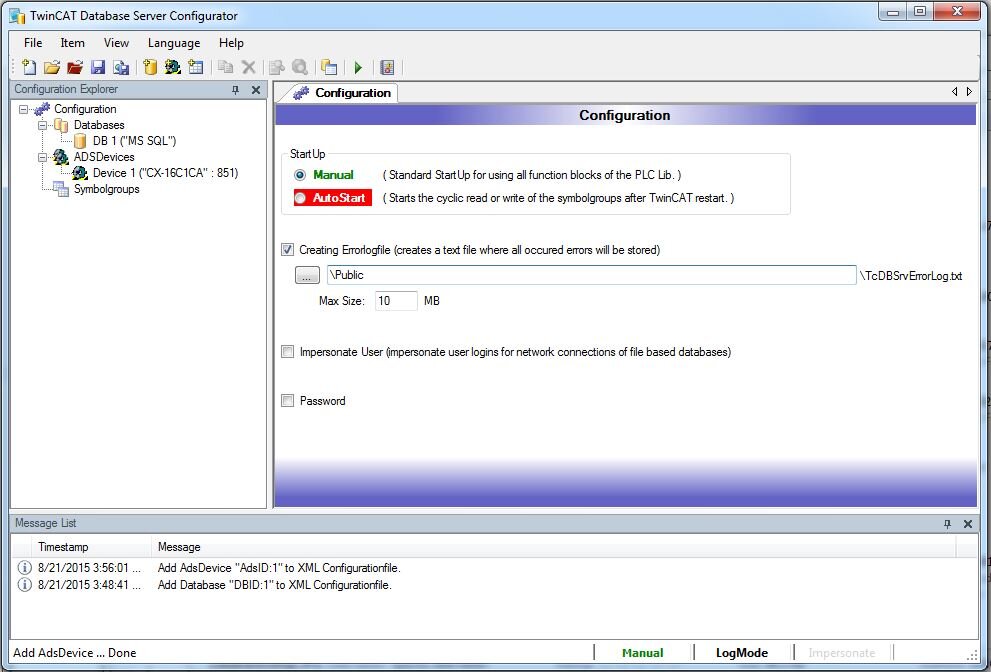Click the greyed edit-page toolbar icon
Image resolution: width=991 pixels, height=672 pixels.
277,67
